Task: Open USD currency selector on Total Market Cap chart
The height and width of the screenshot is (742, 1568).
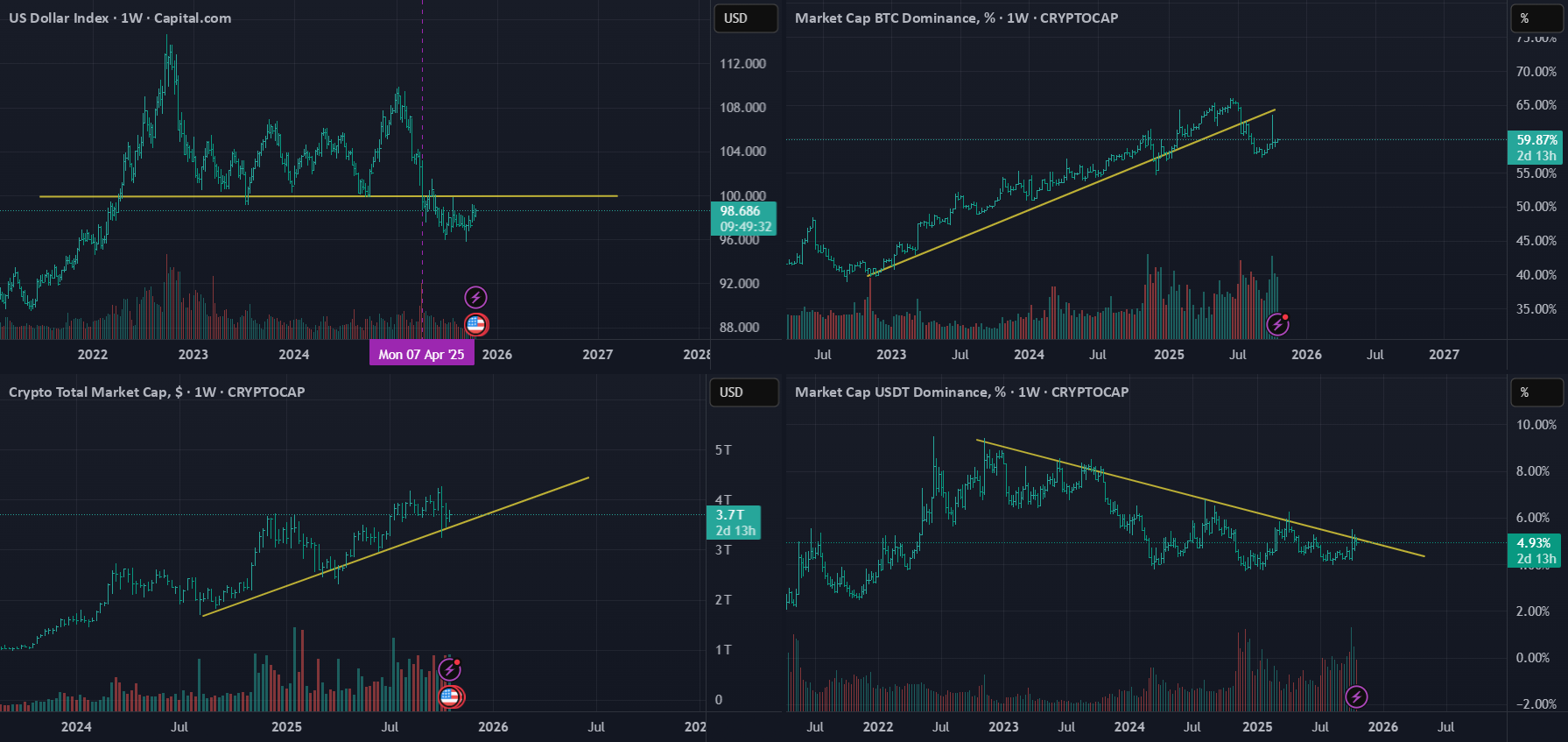Action: pyautogui.click(x=744, y=392)
